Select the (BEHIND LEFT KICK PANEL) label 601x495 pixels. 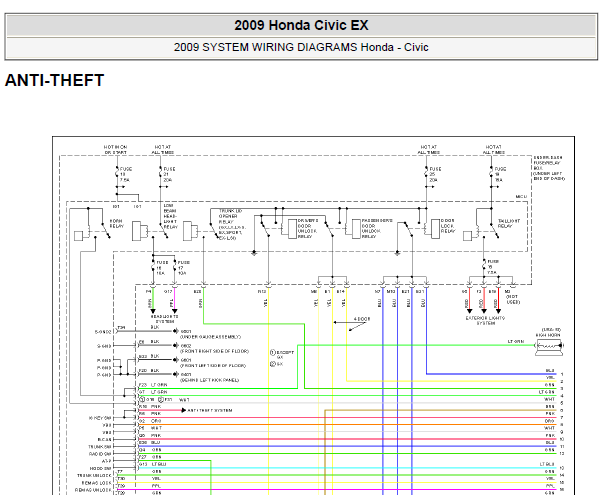(x=209, y=380)
